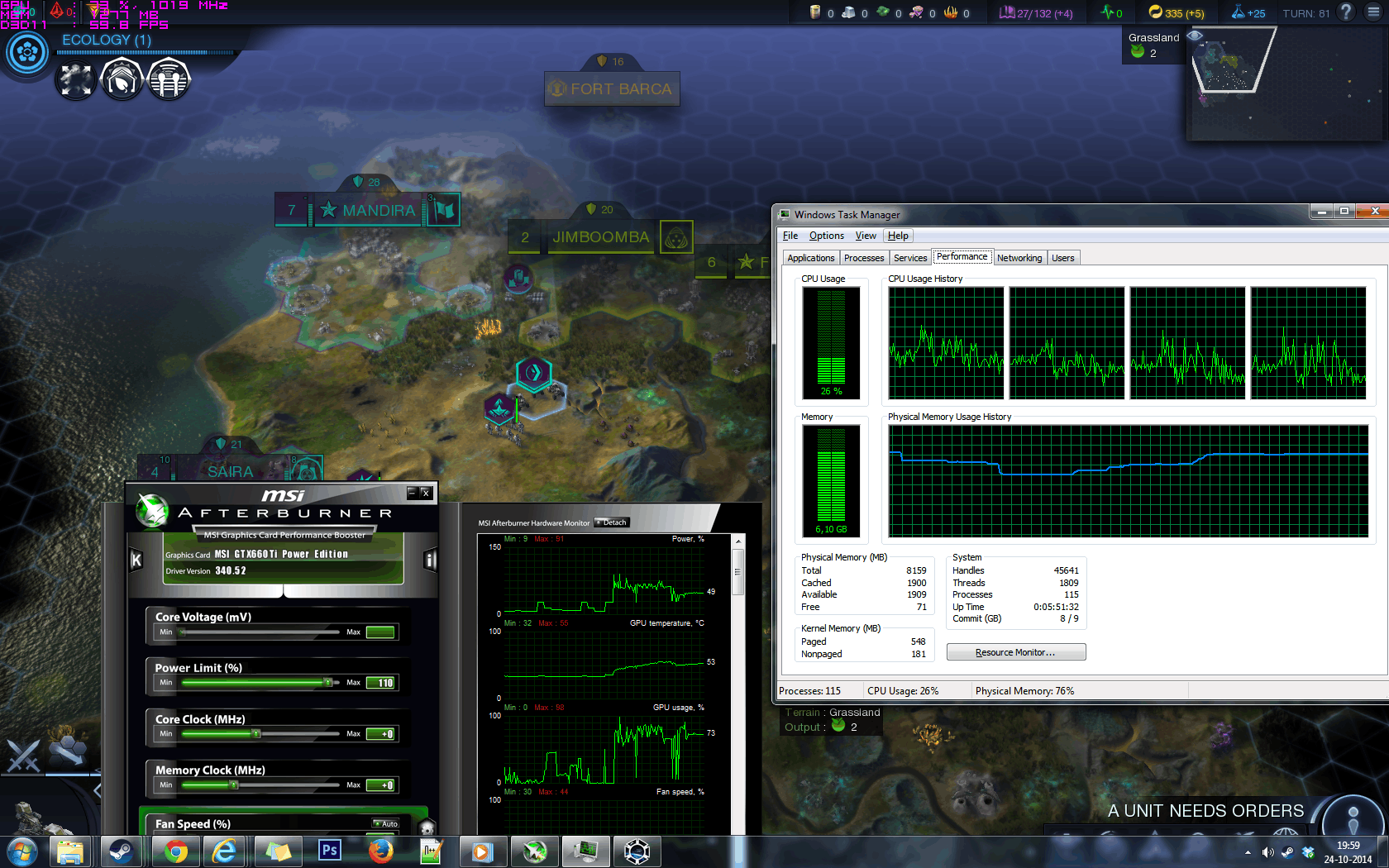The height and width of the screenshot is (868, 1389).
Task: Click the Hardware Monitor scrollbar thumb
Action: coord(738,570)
